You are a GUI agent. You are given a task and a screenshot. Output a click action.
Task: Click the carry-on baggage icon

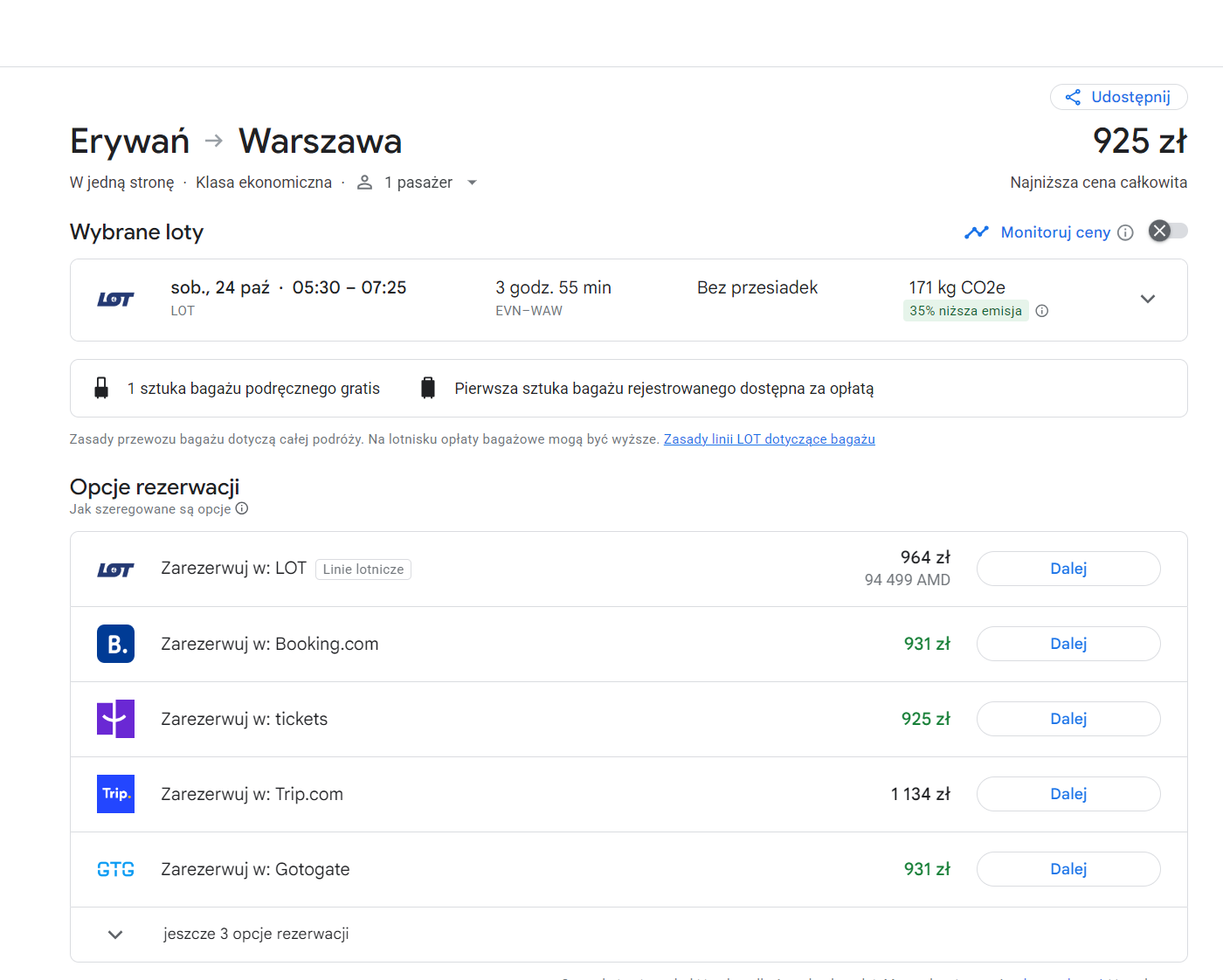[101, 388]
